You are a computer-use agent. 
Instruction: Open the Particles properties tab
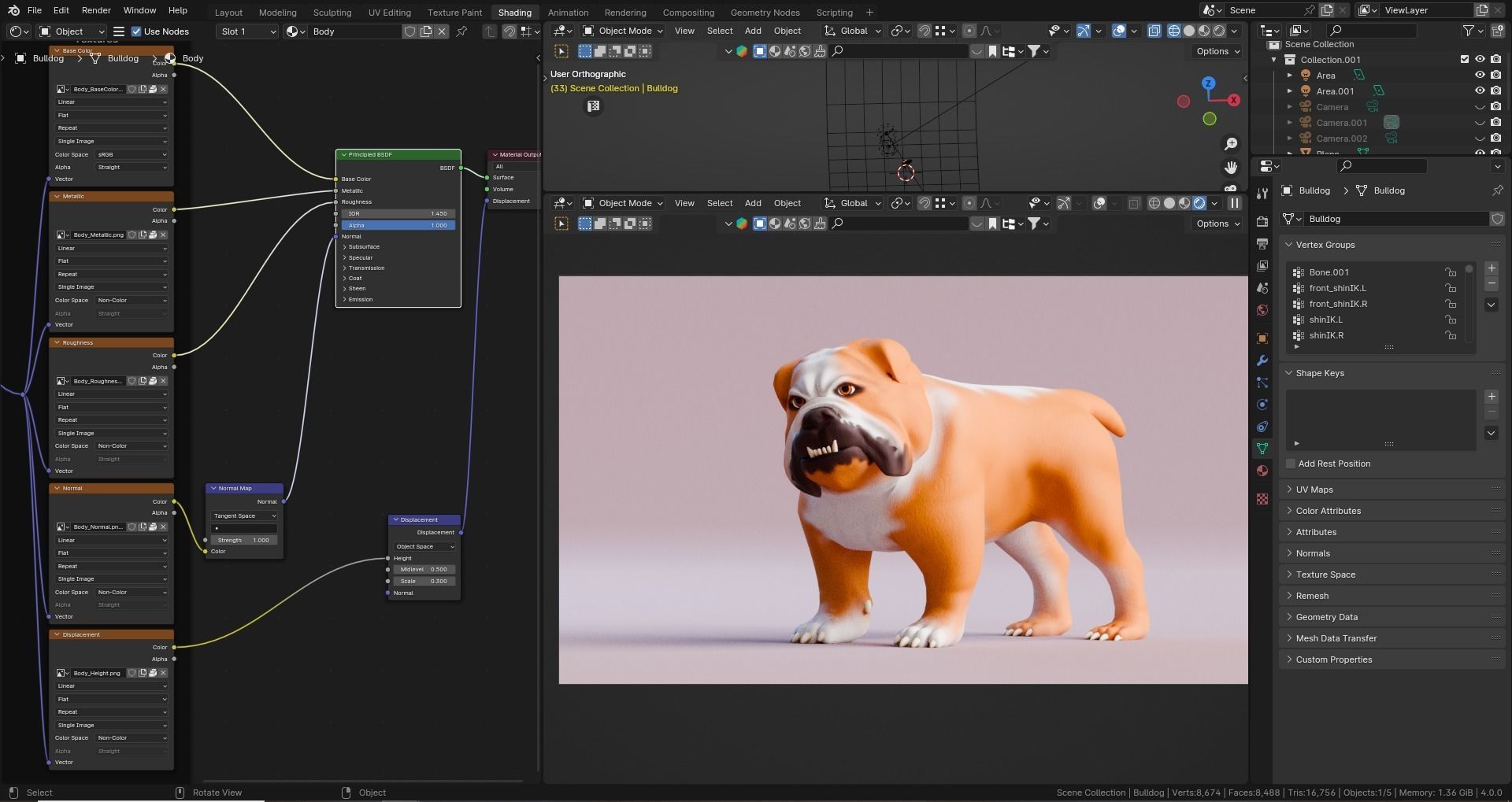click(x=1262, y=383)
